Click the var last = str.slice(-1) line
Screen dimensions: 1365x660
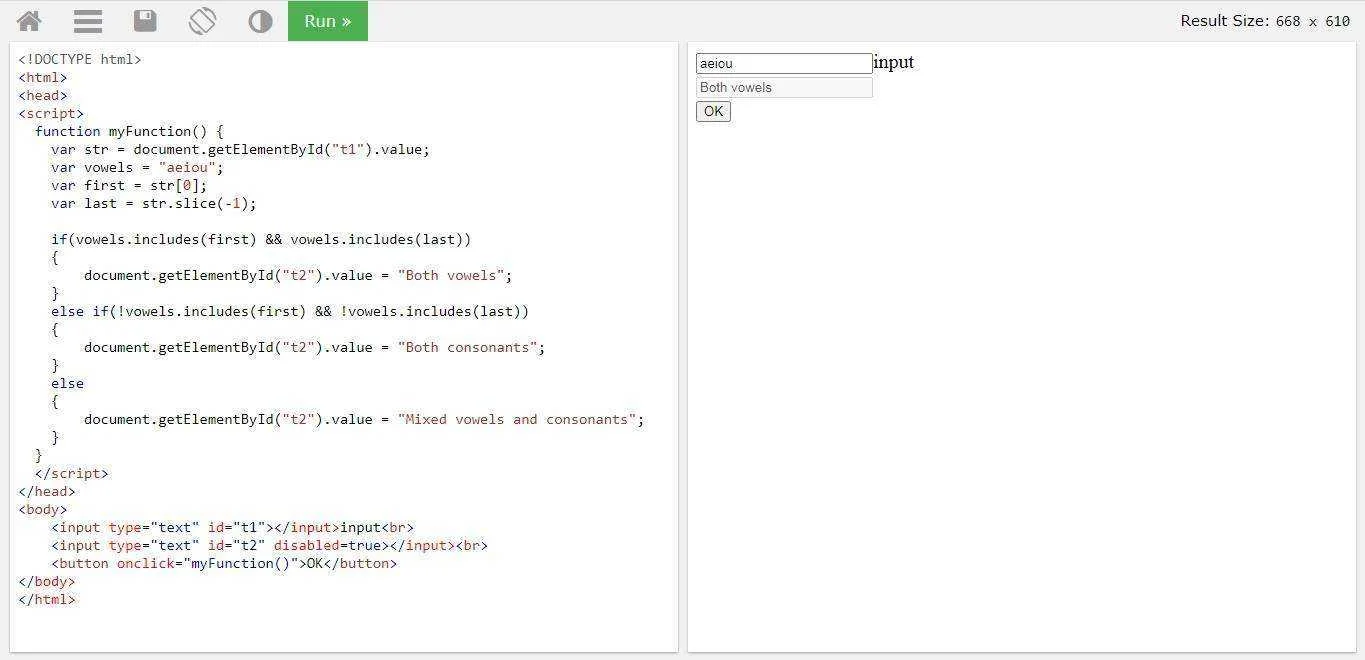coord(154,203)
